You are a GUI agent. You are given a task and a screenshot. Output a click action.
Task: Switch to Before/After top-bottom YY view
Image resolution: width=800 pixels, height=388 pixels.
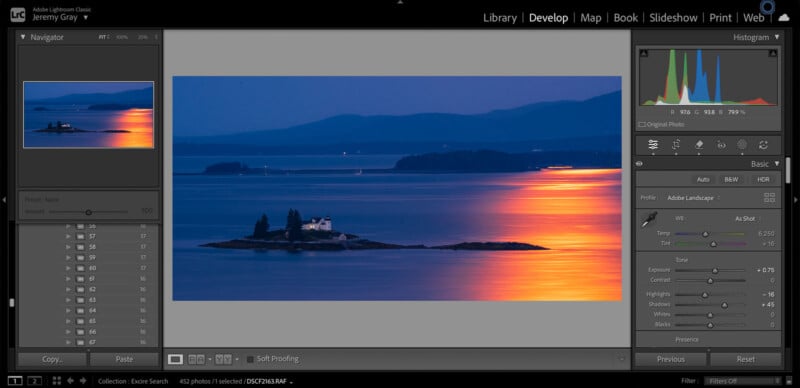pos(223,359)
